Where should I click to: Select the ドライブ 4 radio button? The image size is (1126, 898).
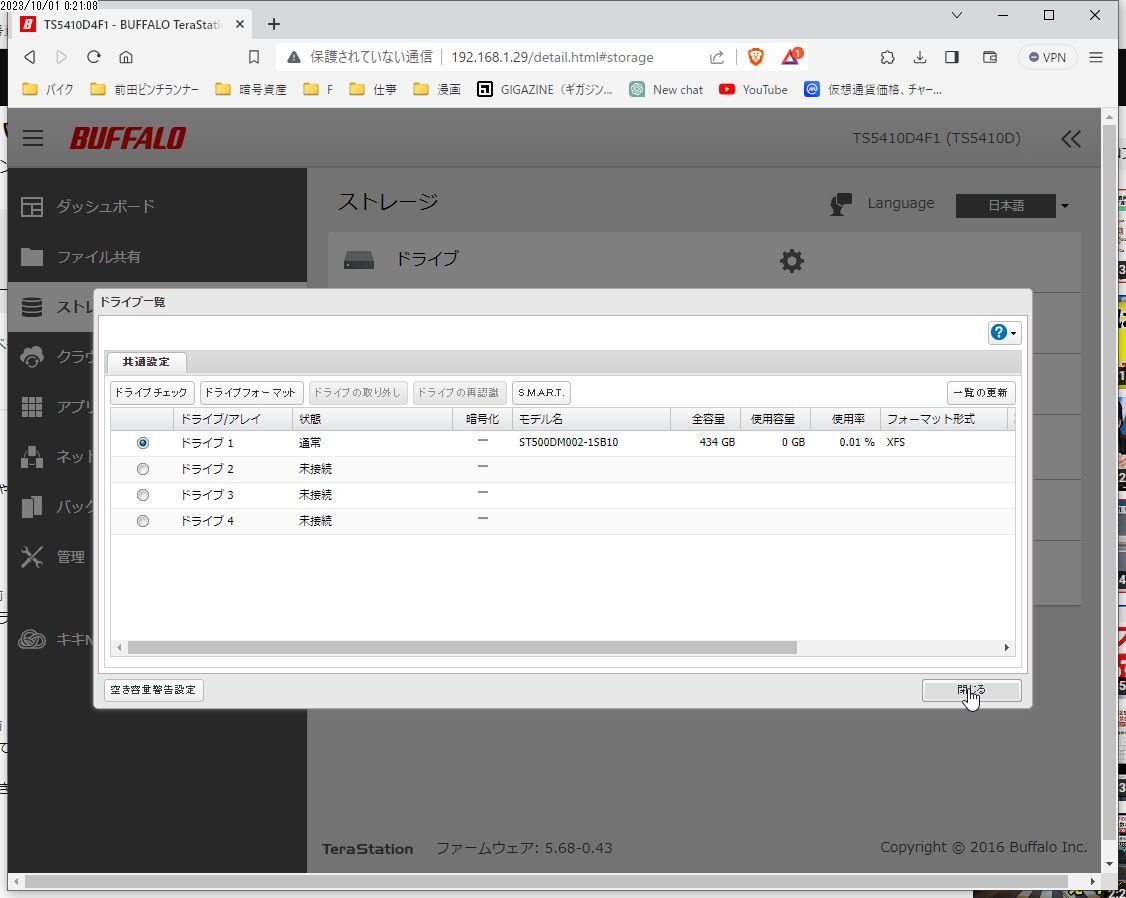[x=143, y=520]
